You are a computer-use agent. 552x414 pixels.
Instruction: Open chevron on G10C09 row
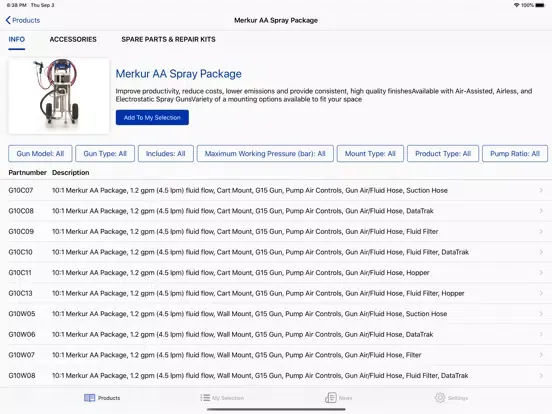click(541, 231)
